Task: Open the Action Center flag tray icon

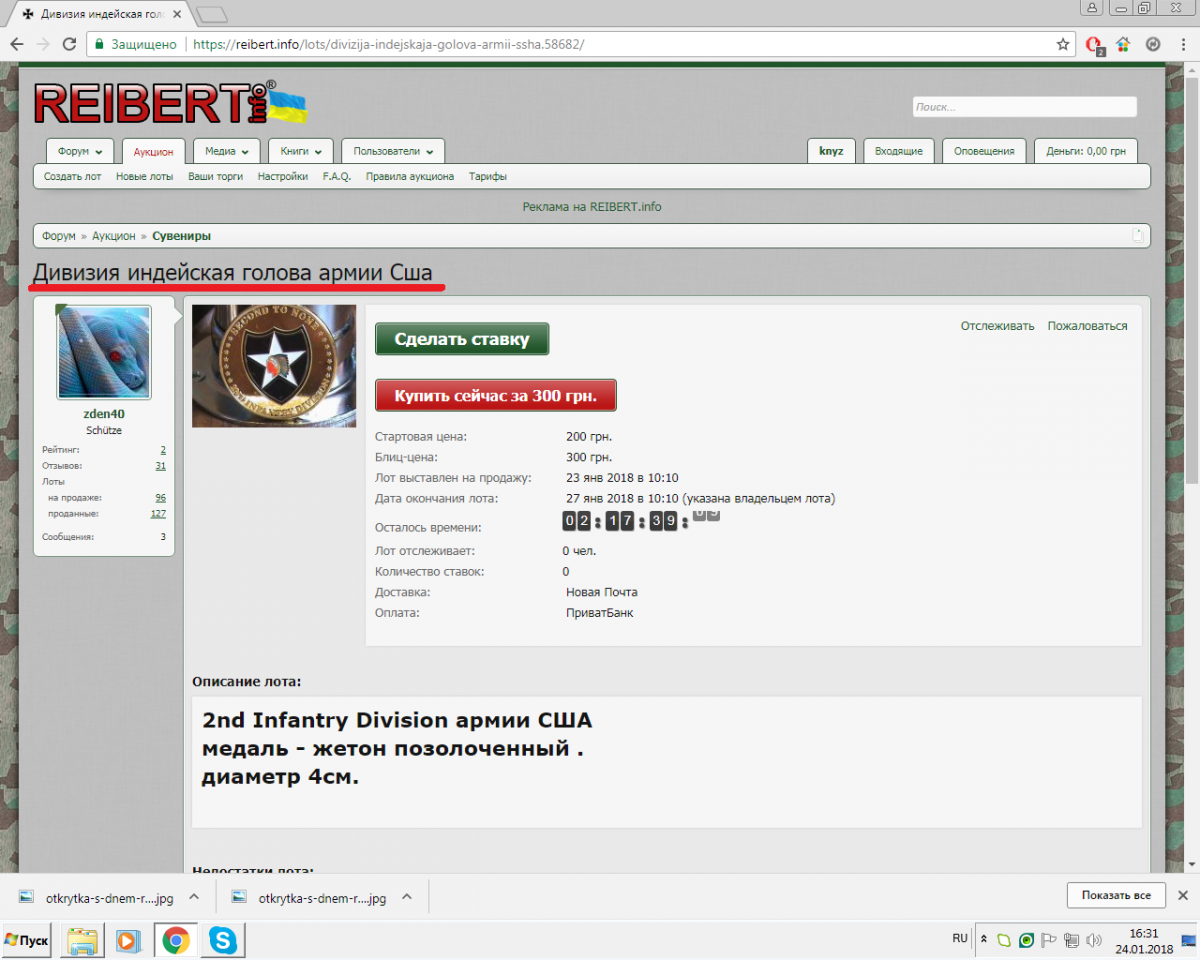Action: (1049, 940)
